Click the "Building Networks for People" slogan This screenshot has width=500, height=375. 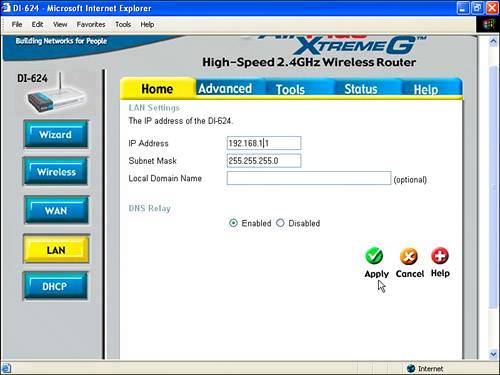click(x=61, y=41)
